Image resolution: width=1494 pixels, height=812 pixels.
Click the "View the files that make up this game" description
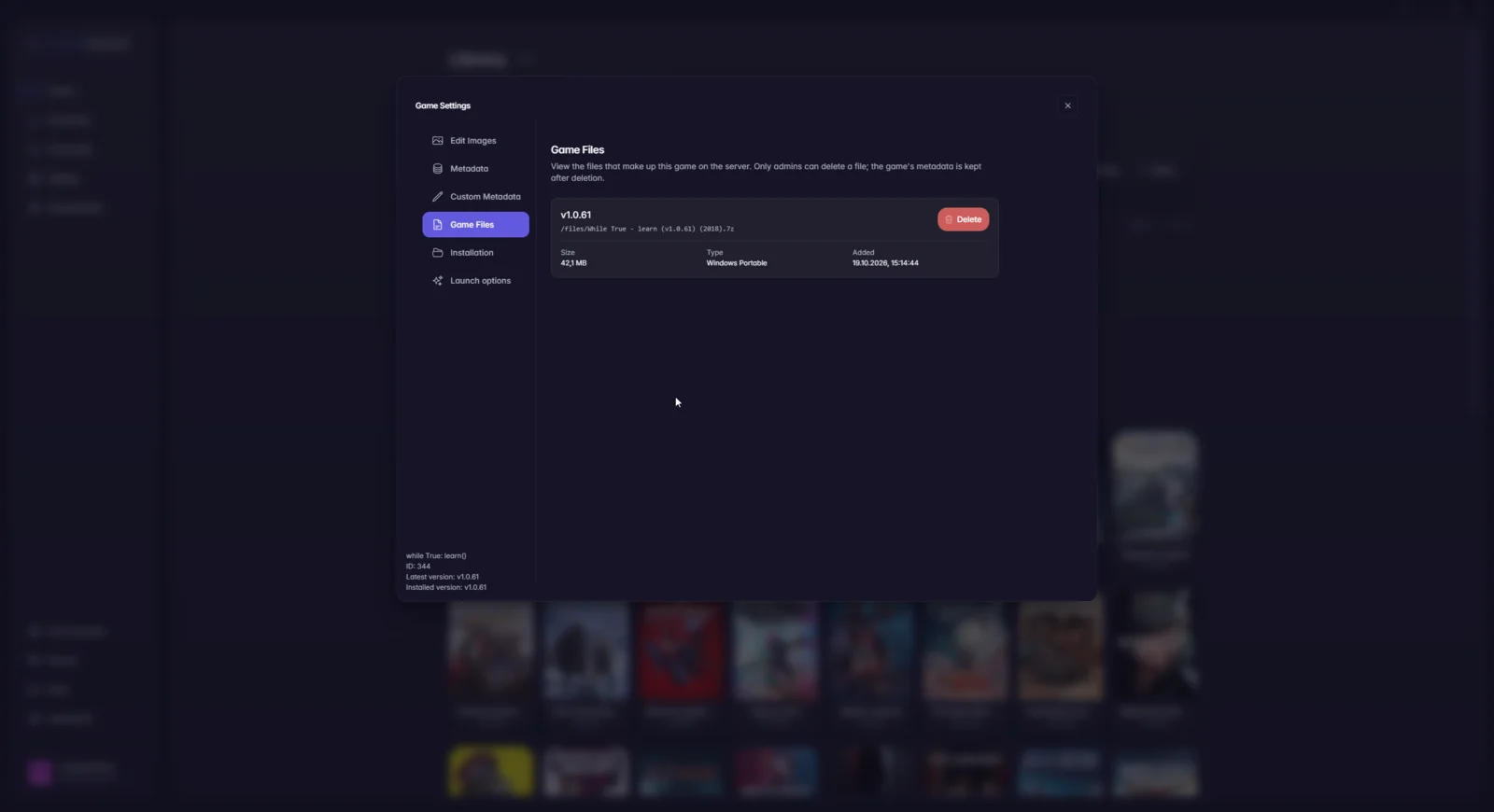[x=766, y=172]
